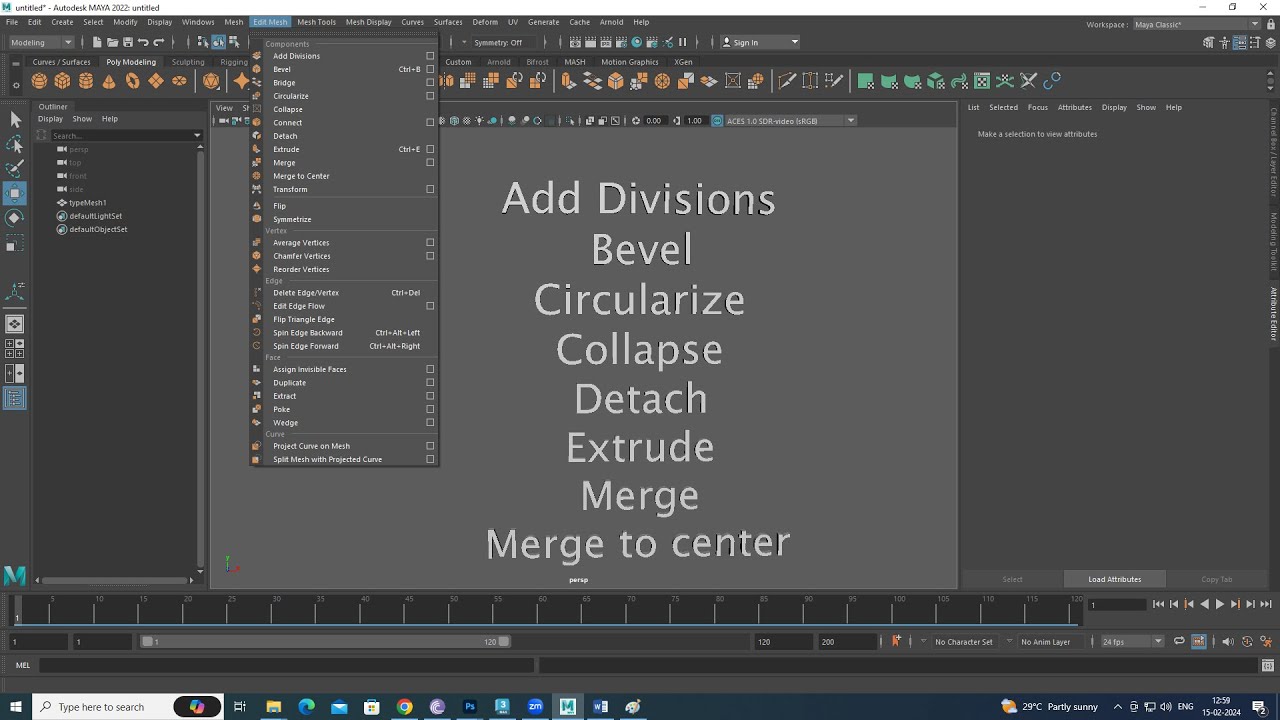1280x720 pixels.
Task: Open the Duplicate options box
Action: point(430,382)
